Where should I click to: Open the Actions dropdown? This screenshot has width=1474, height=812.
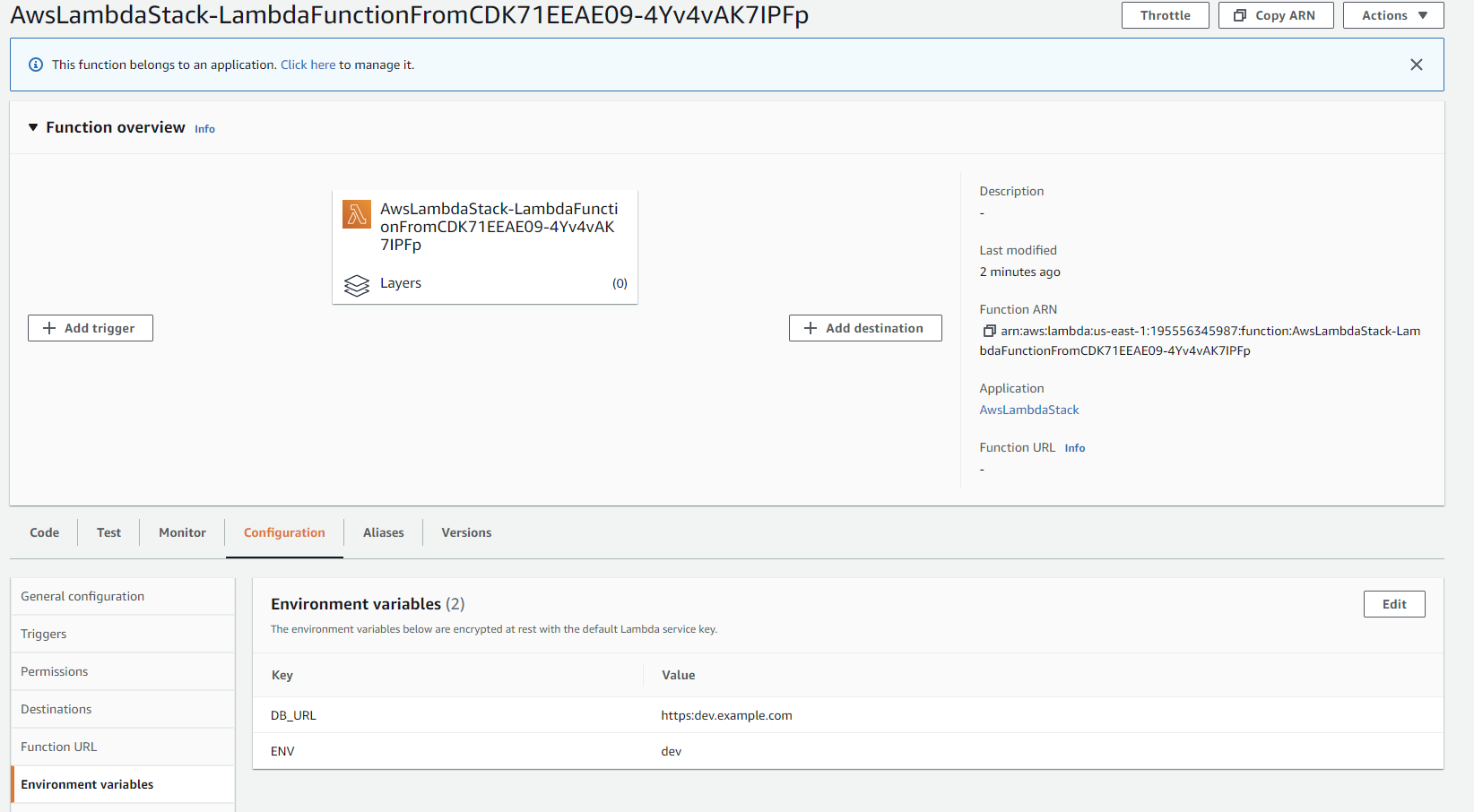coord(1393,15)
